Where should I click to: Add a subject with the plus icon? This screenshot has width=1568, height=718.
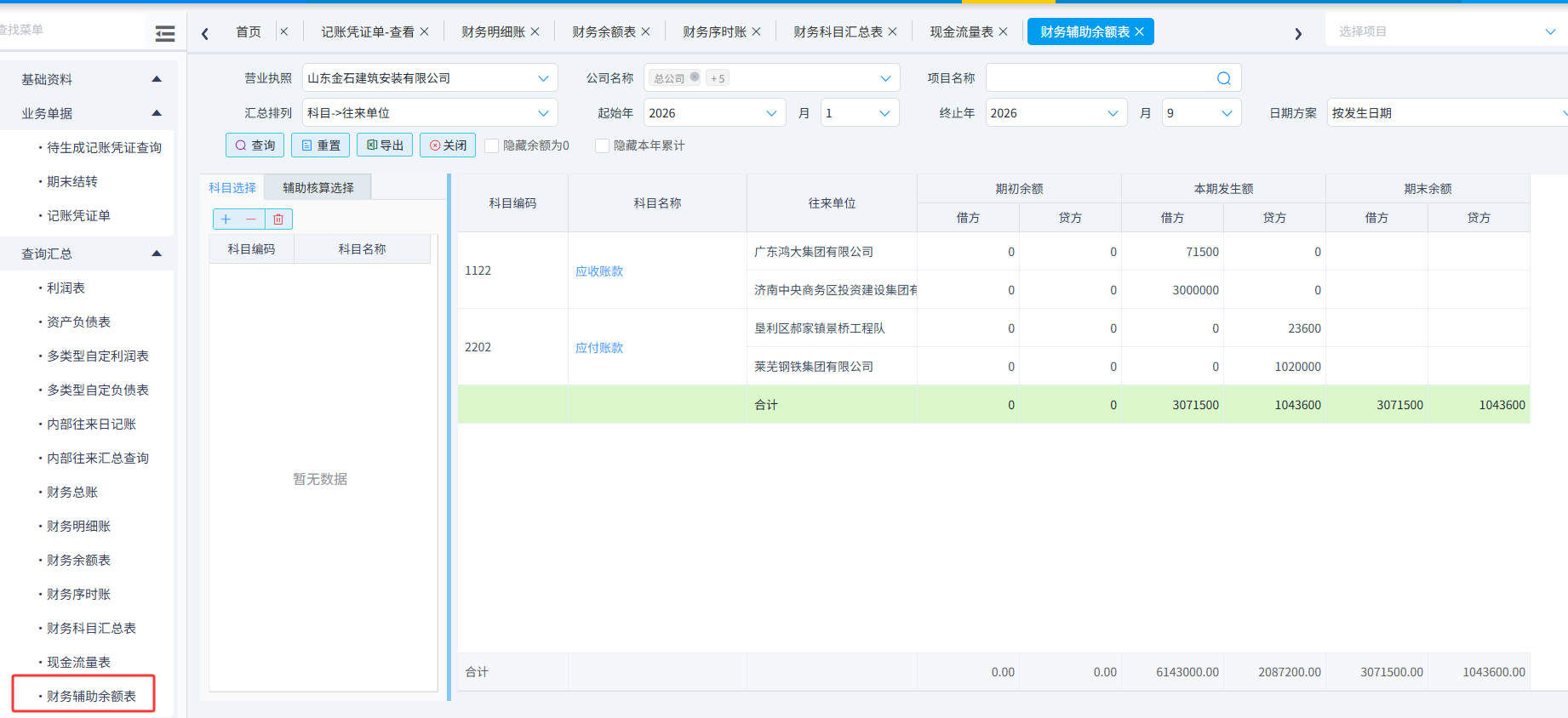coord(226,219)
